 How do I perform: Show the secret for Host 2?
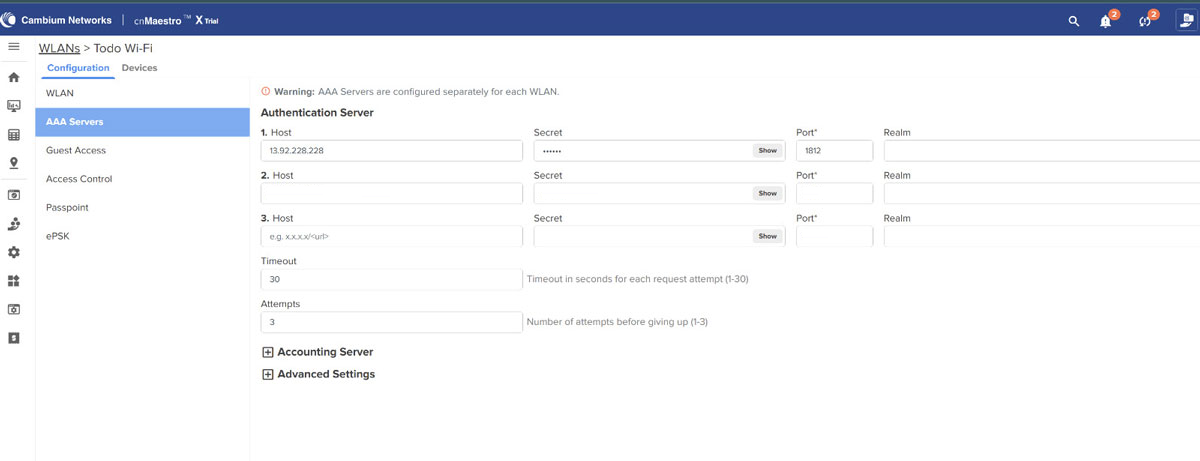767,194
